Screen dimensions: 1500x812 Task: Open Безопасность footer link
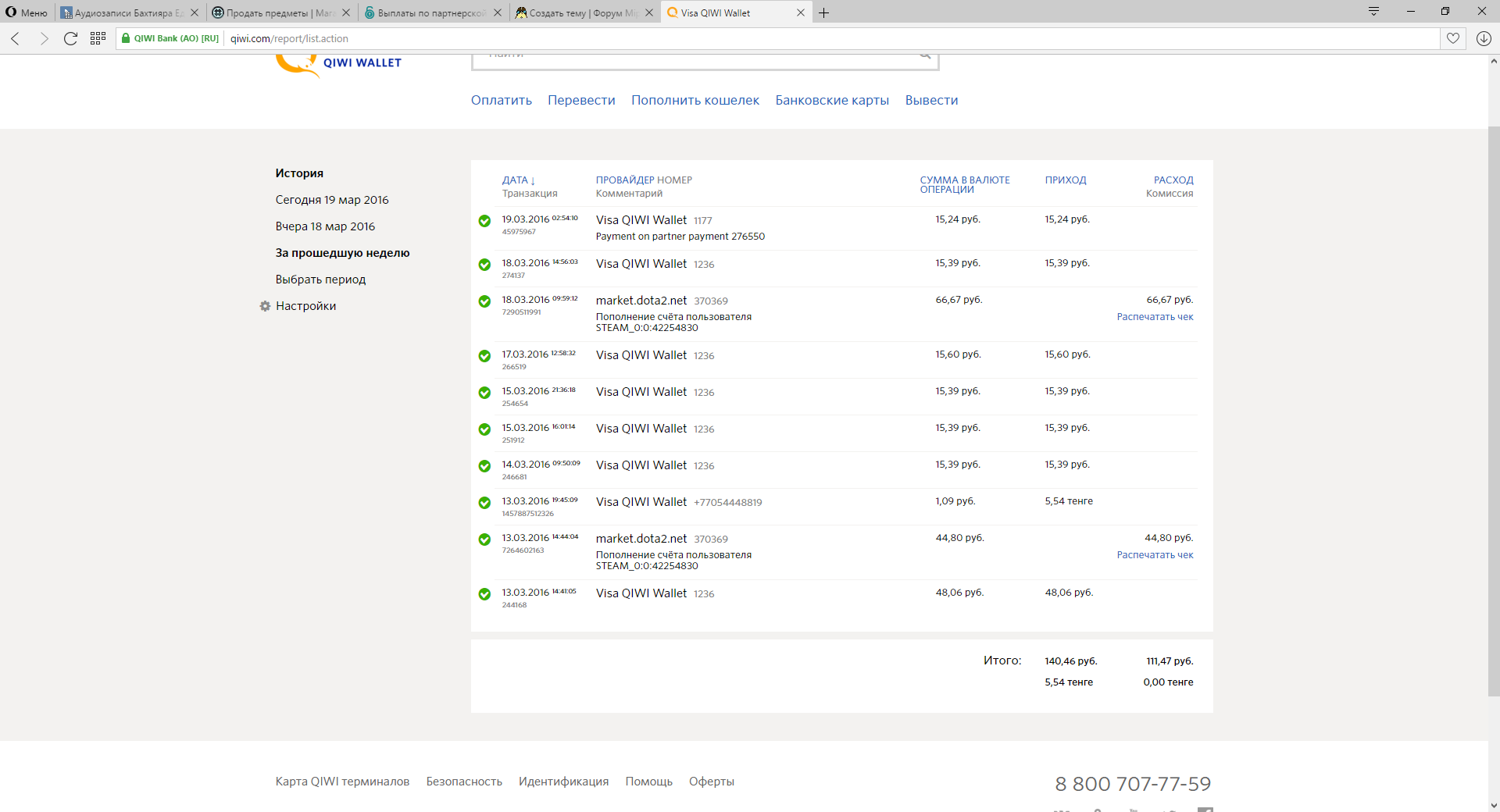[464, 782]
